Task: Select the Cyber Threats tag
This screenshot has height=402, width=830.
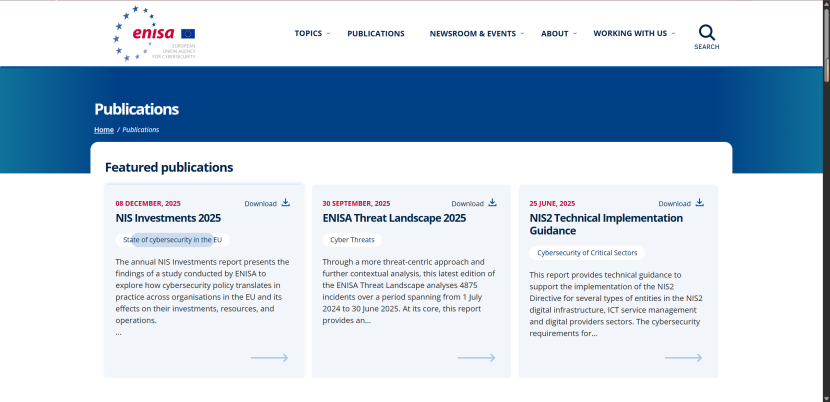Action: point(352,240)
